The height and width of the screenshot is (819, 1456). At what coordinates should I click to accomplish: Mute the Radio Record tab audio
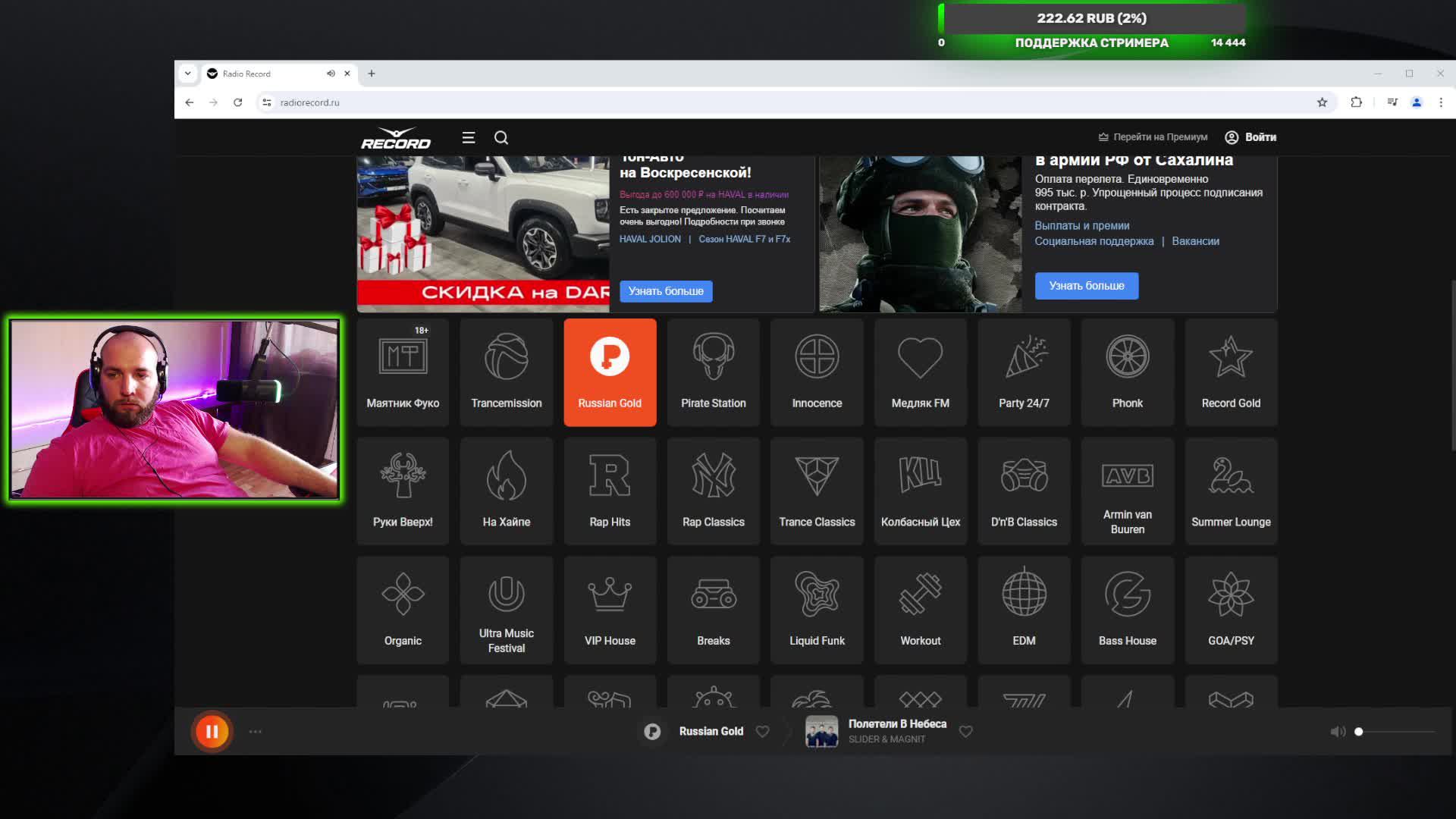(331, 74)
